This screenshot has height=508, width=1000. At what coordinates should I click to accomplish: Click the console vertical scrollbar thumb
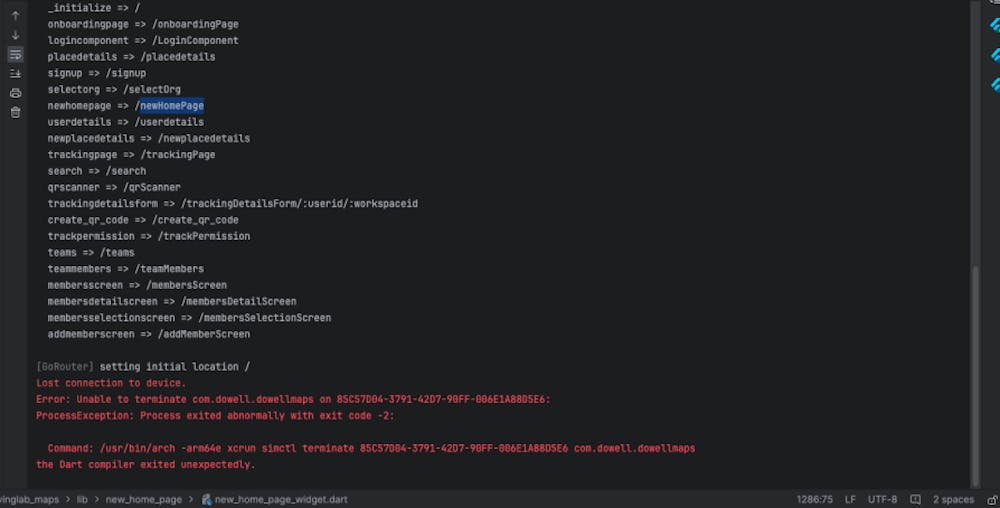tap(977, 375)
